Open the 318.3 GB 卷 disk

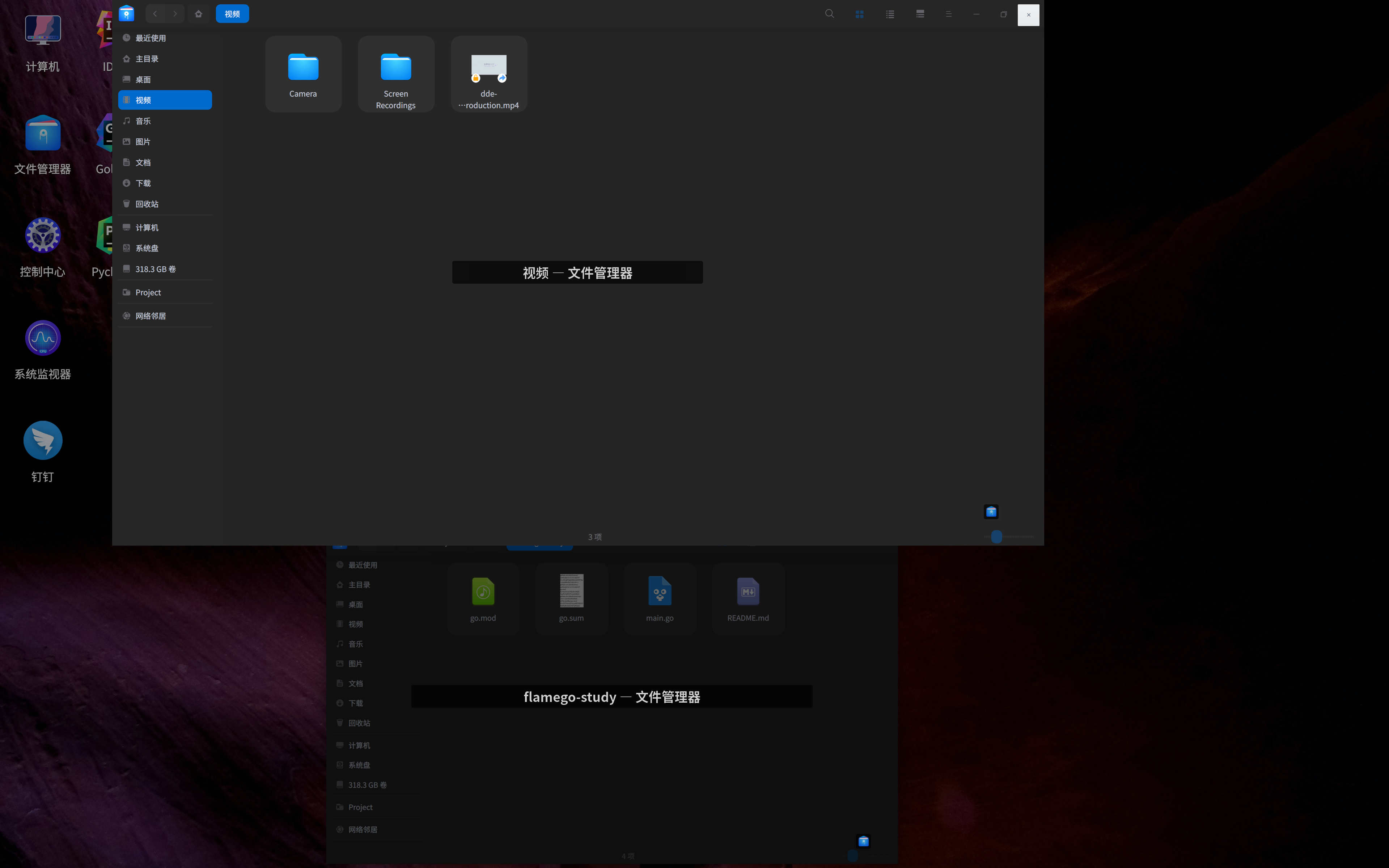[155, 269]
